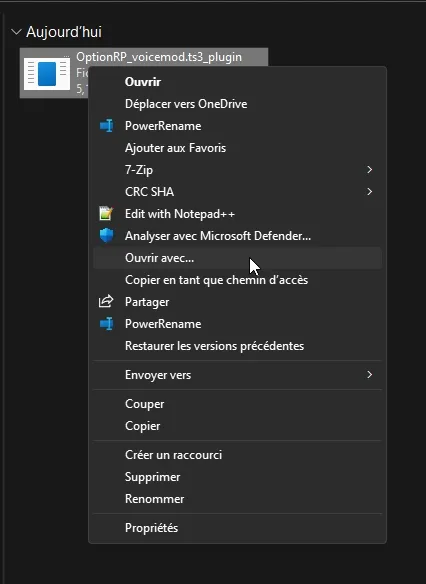Choose Créer un raccourci
The image size is (426, 584).
point(237,455)
